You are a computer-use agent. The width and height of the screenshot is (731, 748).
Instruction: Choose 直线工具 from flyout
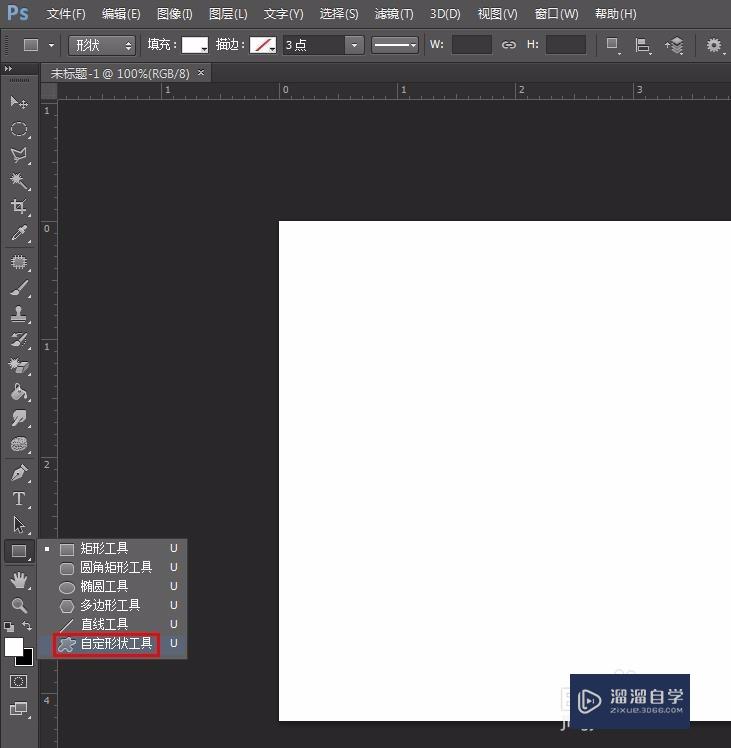pyautogui.click(x=113, y=624)
